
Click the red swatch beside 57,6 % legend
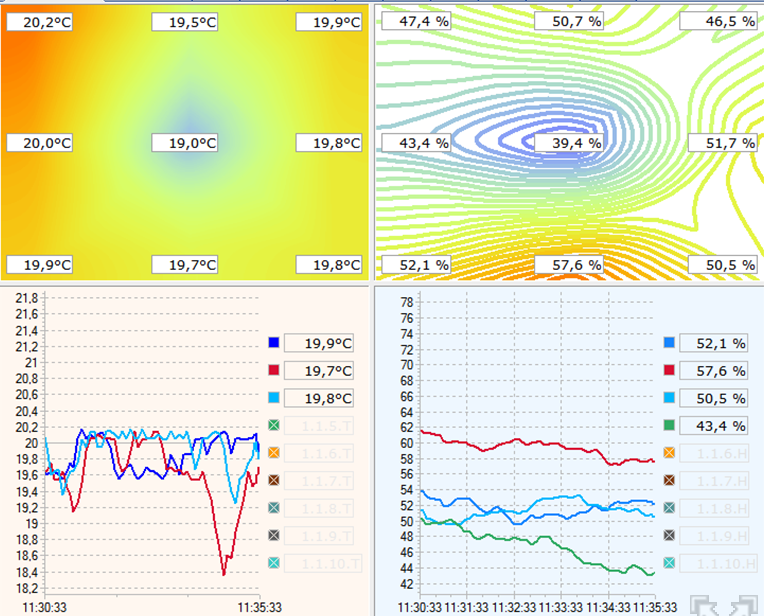point(669,371)
